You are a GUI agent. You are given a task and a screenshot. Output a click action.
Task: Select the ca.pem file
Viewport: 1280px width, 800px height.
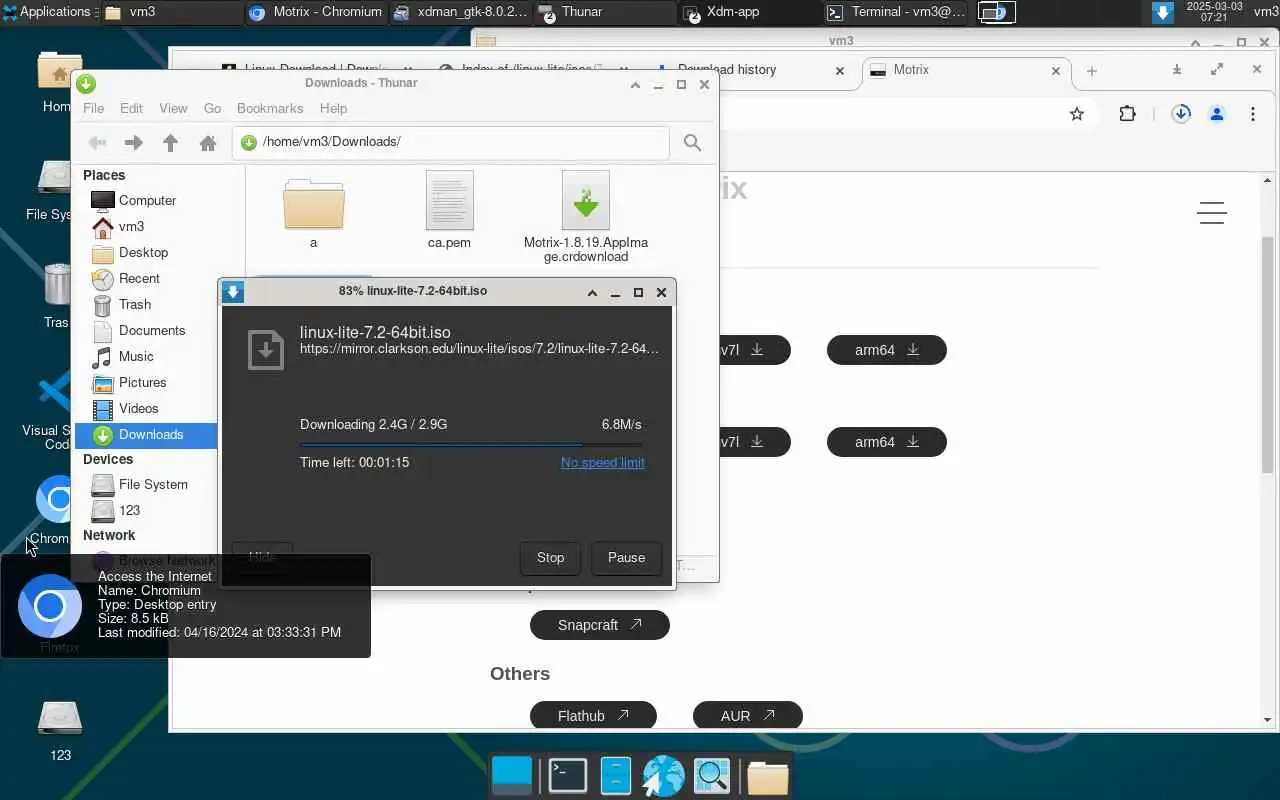(449, 211)
